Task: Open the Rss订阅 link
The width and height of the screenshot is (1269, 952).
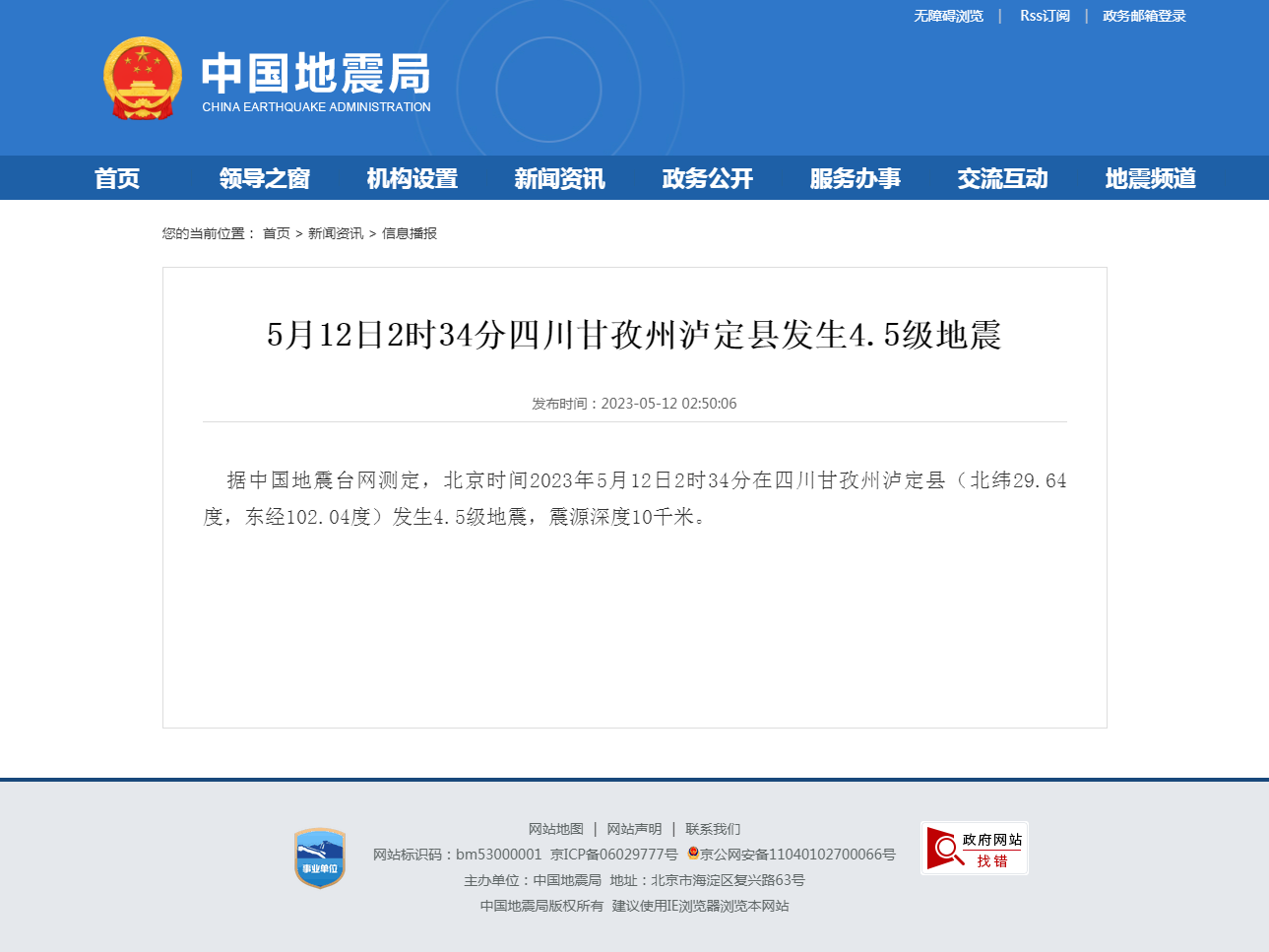Action: [1045, 16]
